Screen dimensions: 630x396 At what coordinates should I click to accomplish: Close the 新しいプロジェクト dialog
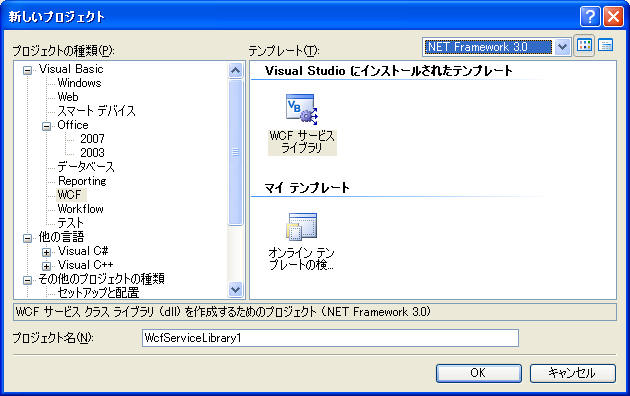613,16
